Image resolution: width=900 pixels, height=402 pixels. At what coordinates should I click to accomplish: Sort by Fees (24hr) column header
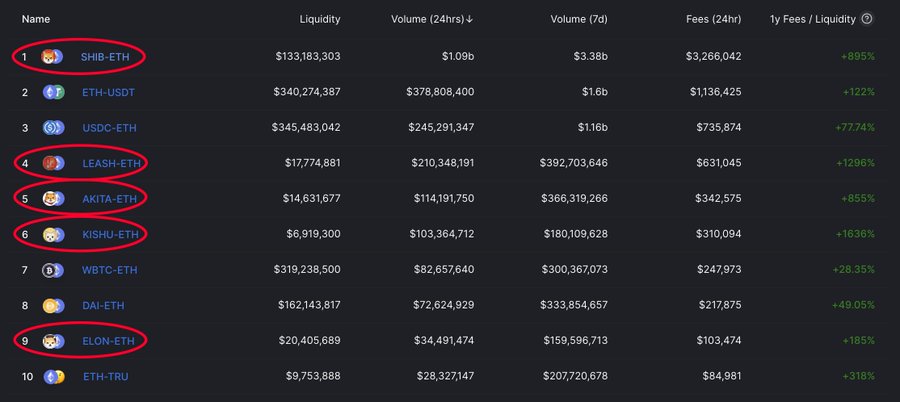(713, 19)
